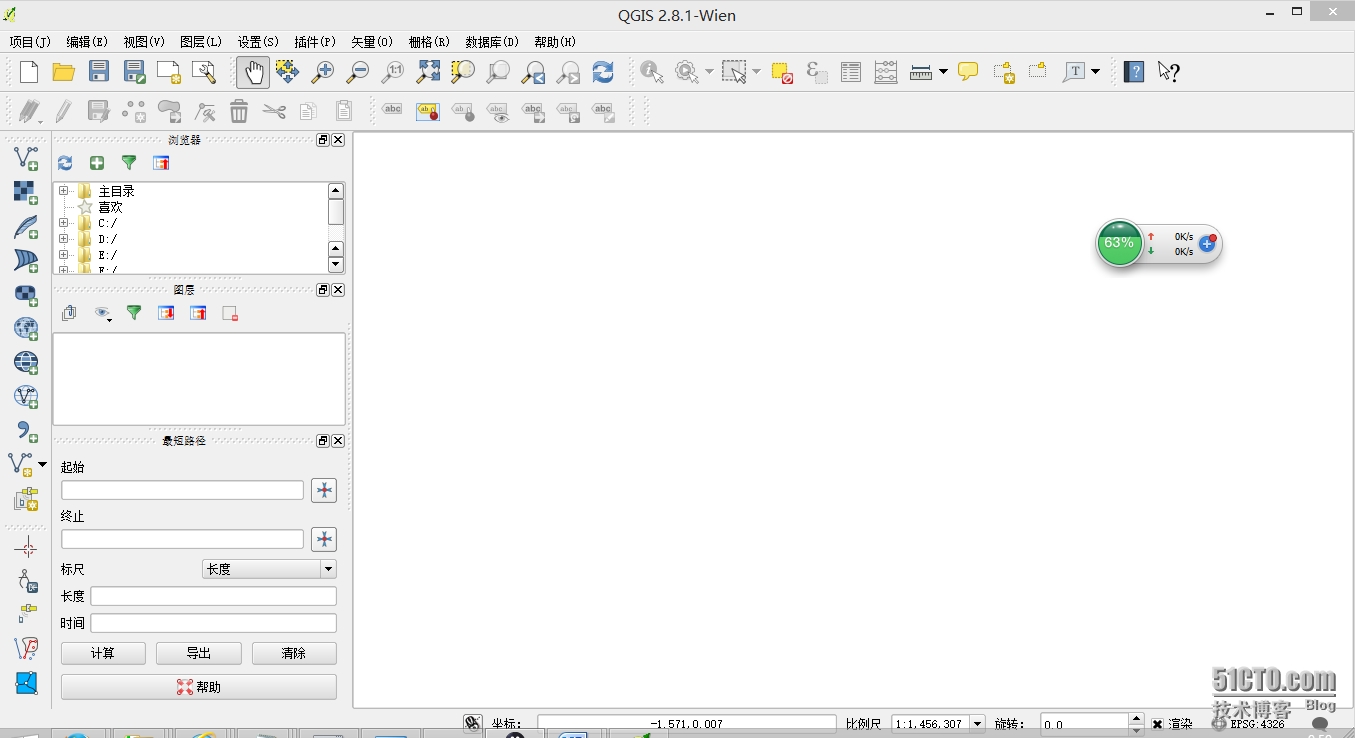Expand the E:/ drive node
The width and height of the screenshot is (1355, 738).
(64, 255)
